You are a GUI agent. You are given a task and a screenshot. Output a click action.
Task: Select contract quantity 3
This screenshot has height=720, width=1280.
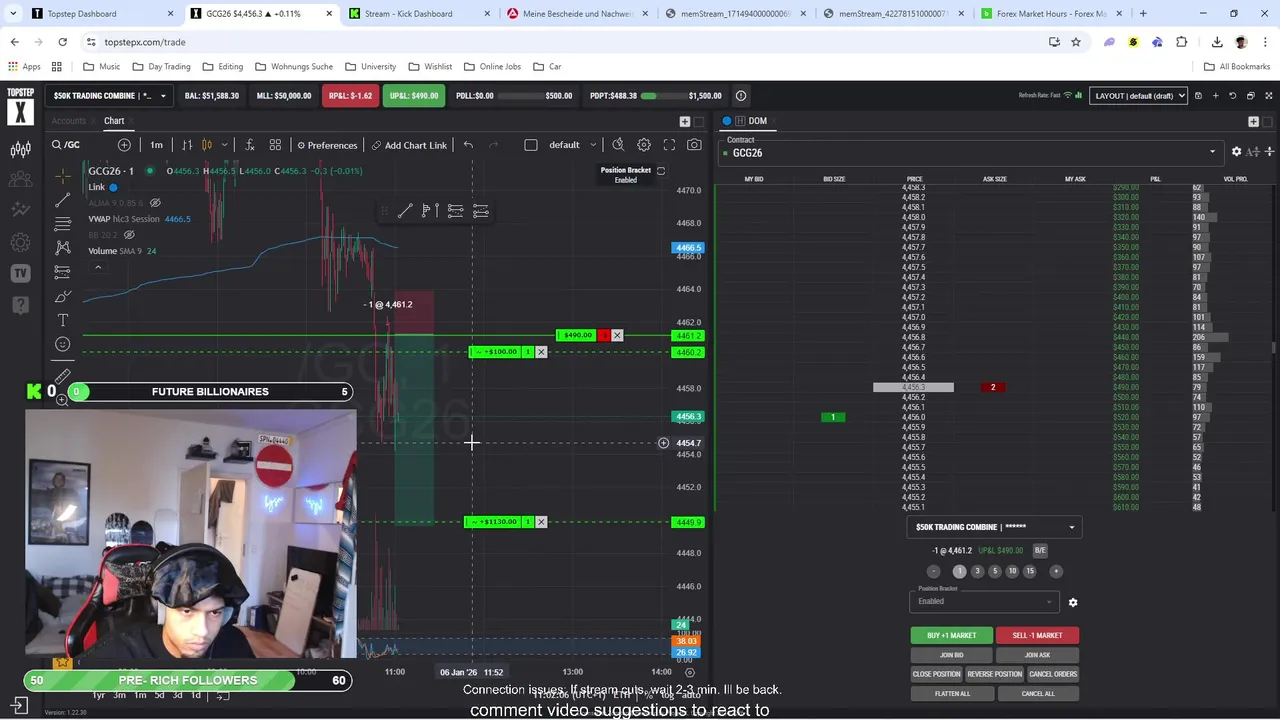click(x=977, y=571)
